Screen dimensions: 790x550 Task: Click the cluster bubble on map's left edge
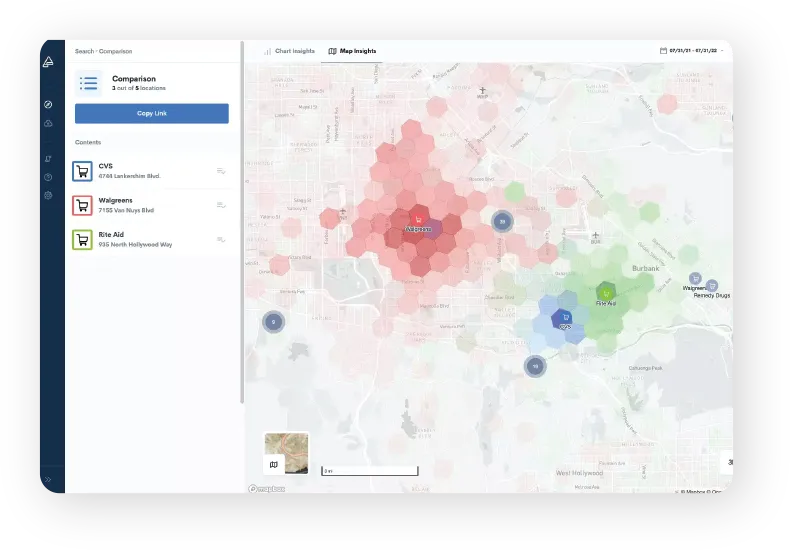[x=274, y=322]
